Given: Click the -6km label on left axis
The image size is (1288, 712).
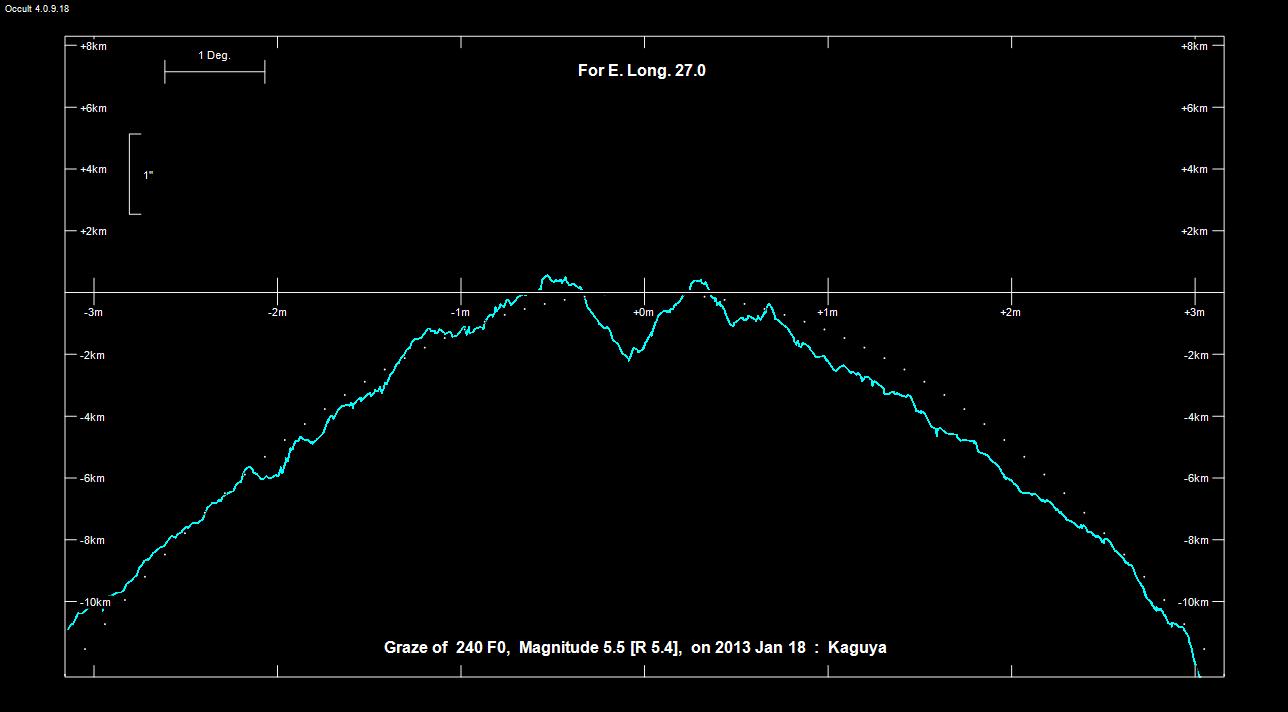Looking at the screenshot, I should (x=93, y=478).
